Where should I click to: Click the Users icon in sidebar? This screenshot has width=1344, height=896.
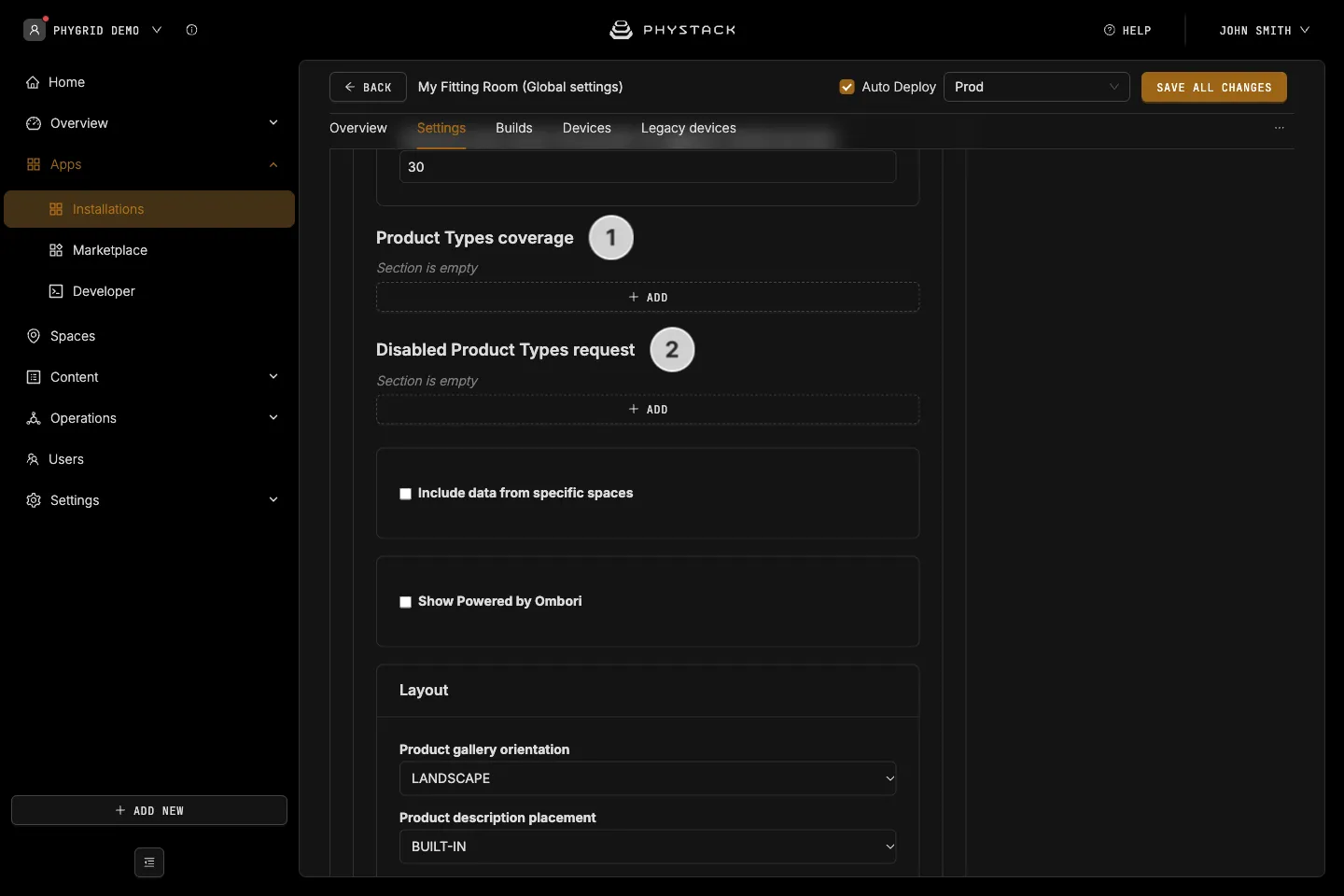click(x=33, y=459)
